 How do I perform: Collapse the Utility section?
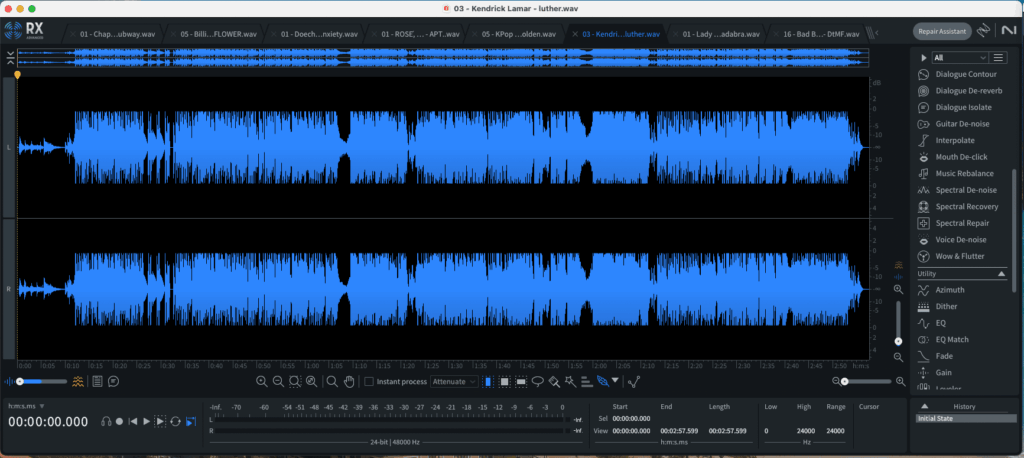tap(1002, 274)
